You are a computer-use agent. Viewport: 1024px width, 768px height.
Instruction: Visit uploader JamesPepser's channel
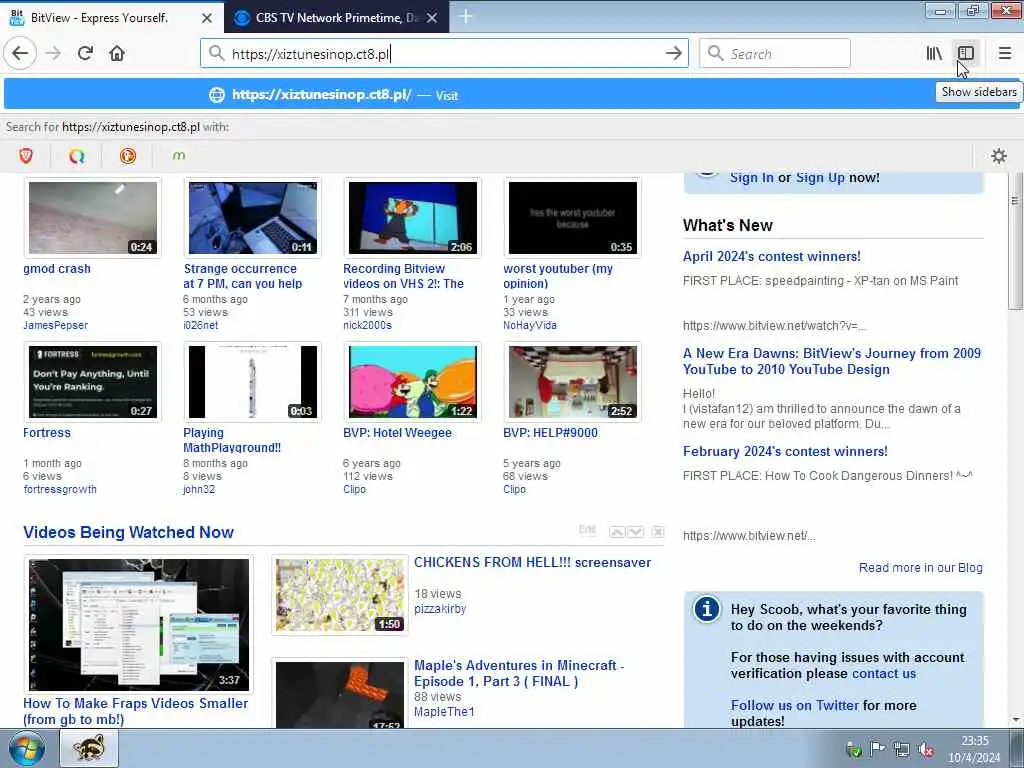(x=56, y=325)
